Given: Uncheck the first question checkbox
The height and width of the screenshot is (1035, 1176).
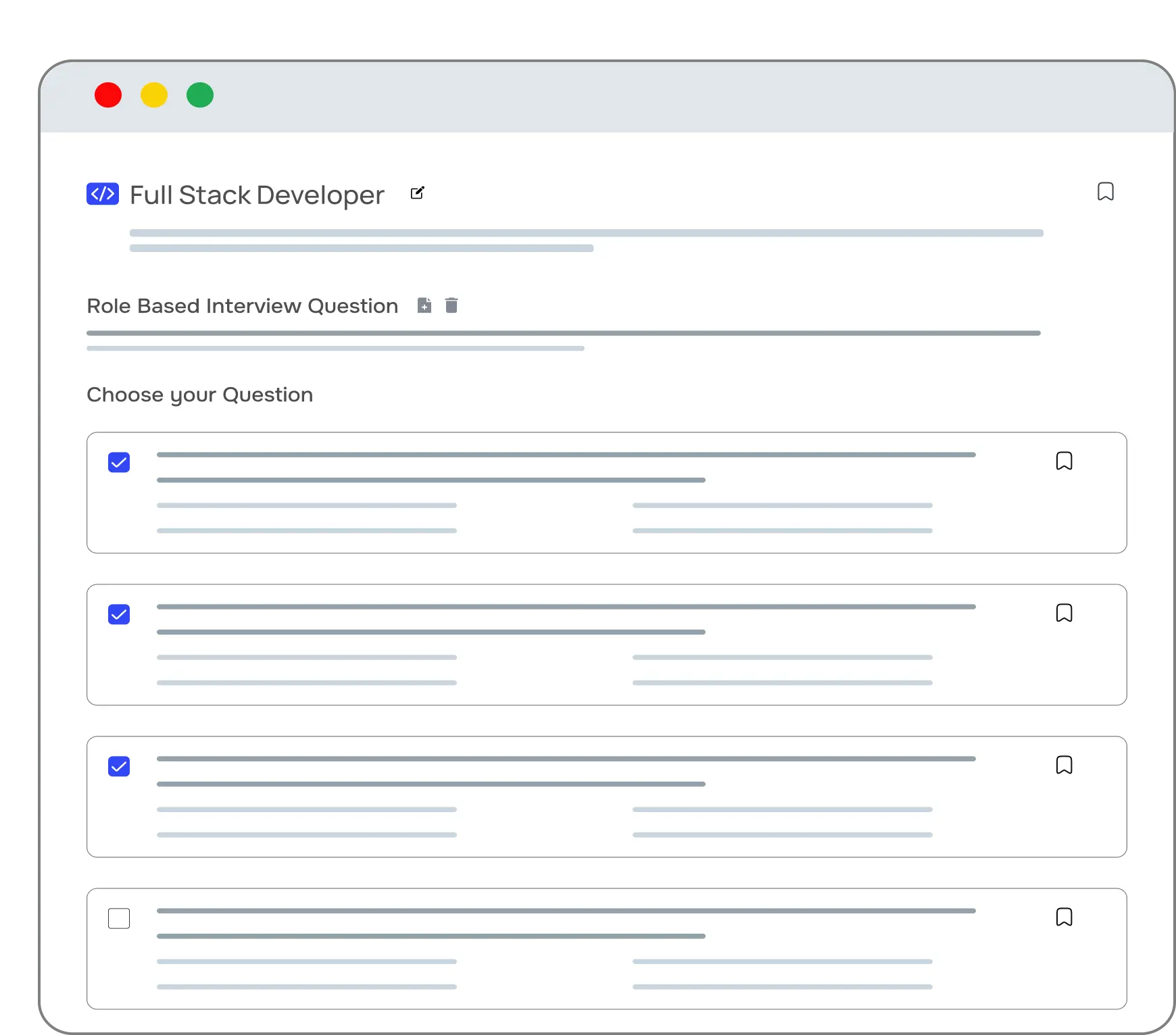Looking at the screenshot, I should (x=119, y=463).
